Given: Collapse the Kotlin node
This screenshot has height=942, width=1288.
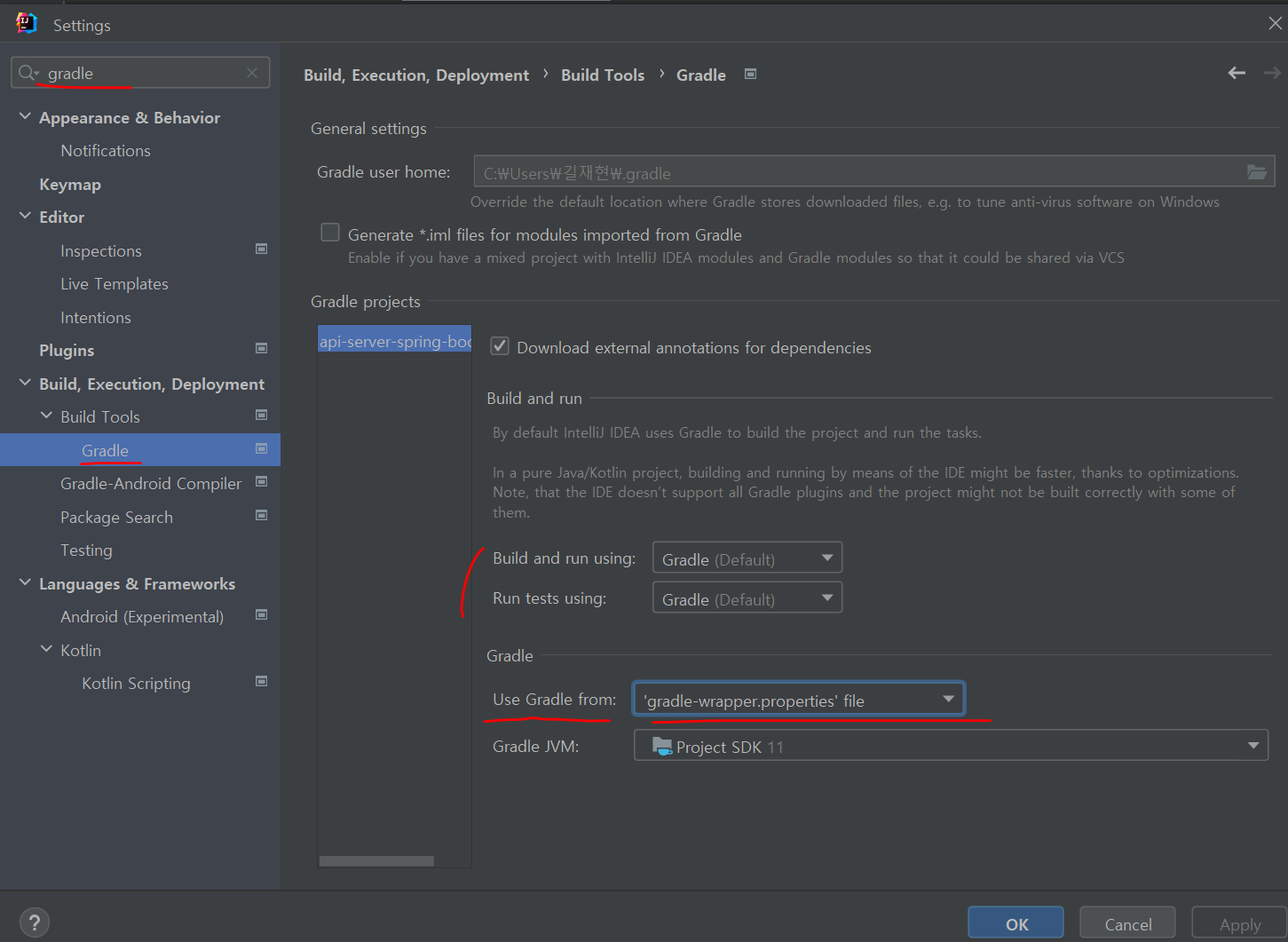Looking at the screenshot, I should [x=46, y=649].
